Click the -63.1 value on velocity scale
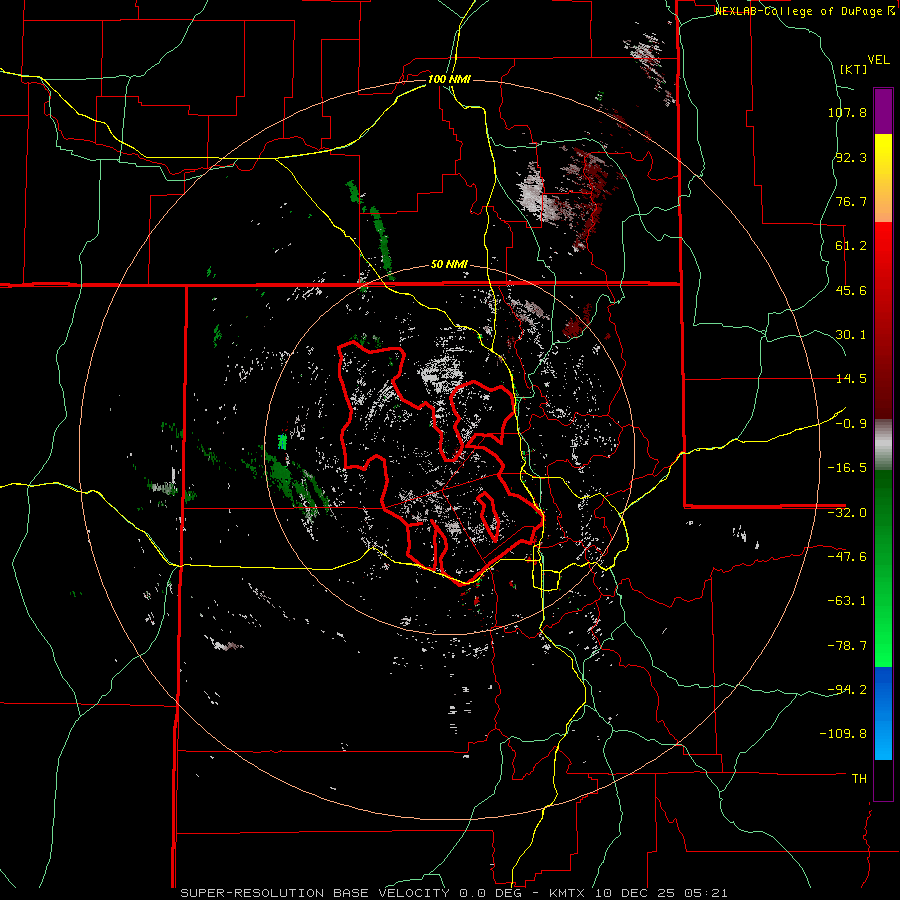 click(847, 601)
